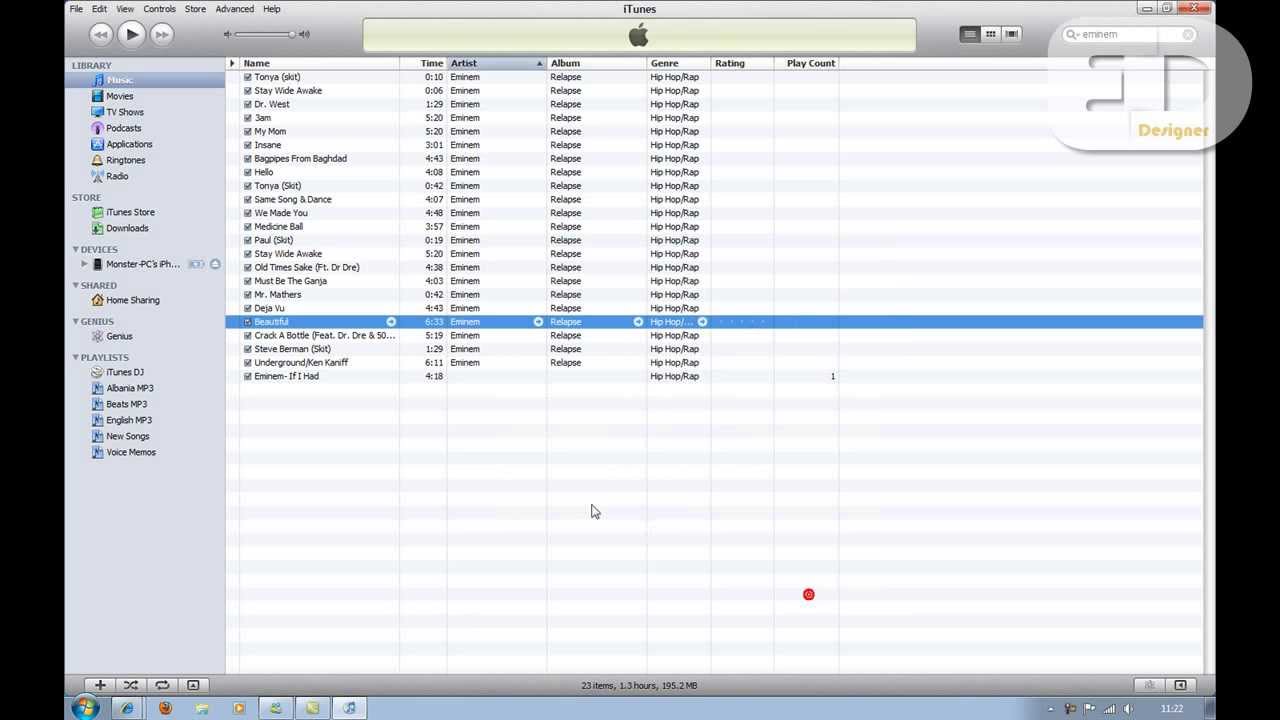Open Radio in the sidebar
Image resolution: width=1280 pixels, height=720 pixels.
click(117, 176)
